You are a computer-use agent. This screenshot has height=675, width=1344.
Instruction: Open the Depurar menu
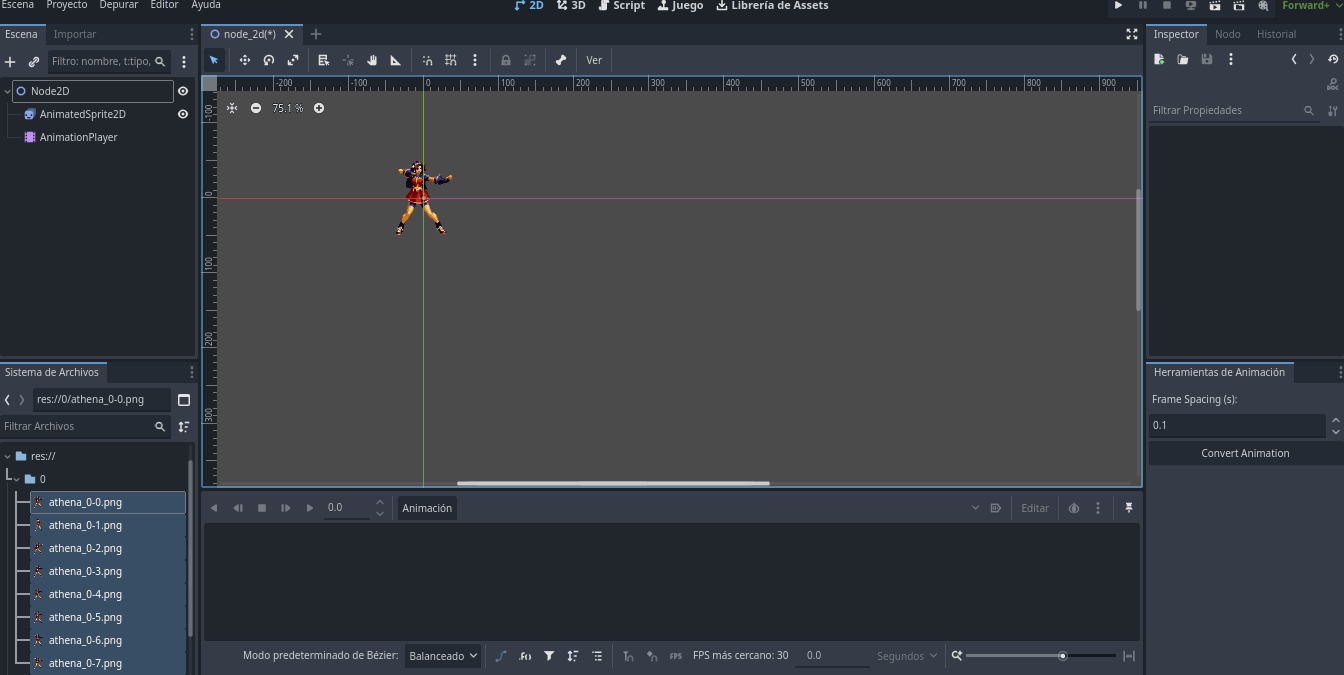[119, 5]
